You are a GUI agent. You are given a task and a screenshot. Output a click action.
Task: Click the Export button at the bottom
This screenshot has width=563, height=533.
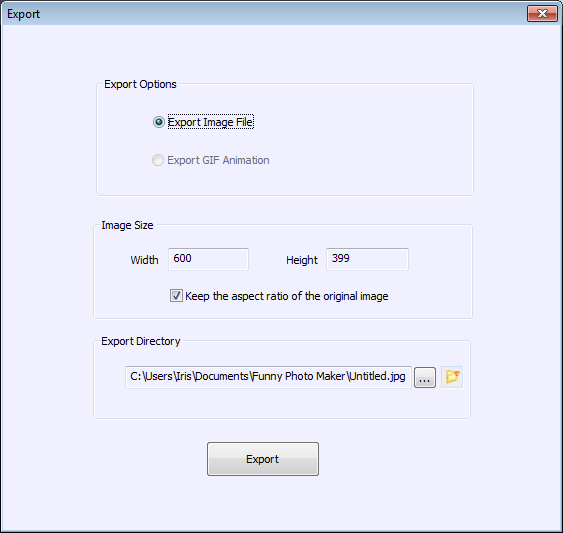pyautogui.click(x=263, y=459)
